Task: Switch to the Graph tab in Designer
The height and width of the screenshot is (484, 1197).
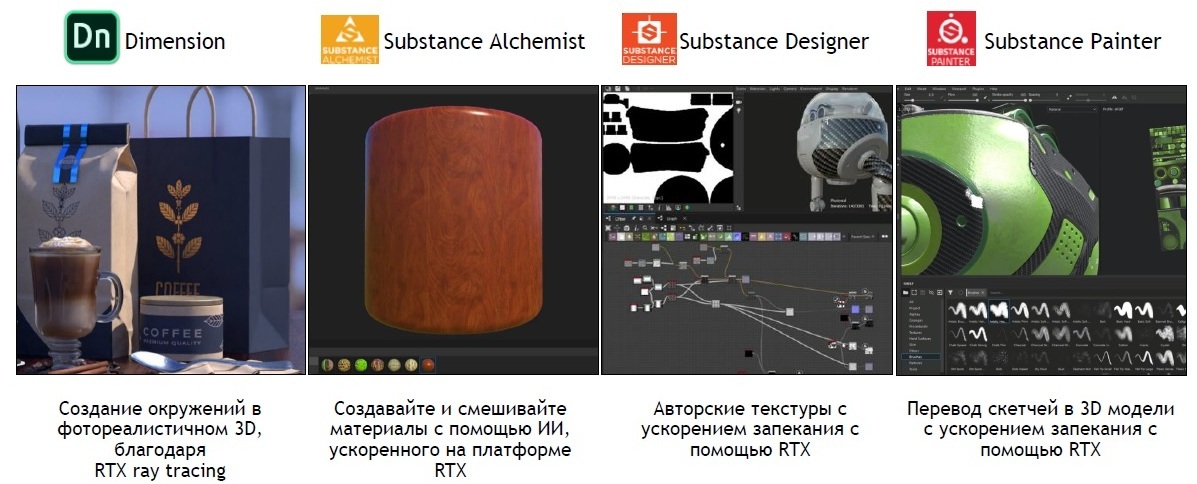Action: point(672,218)
